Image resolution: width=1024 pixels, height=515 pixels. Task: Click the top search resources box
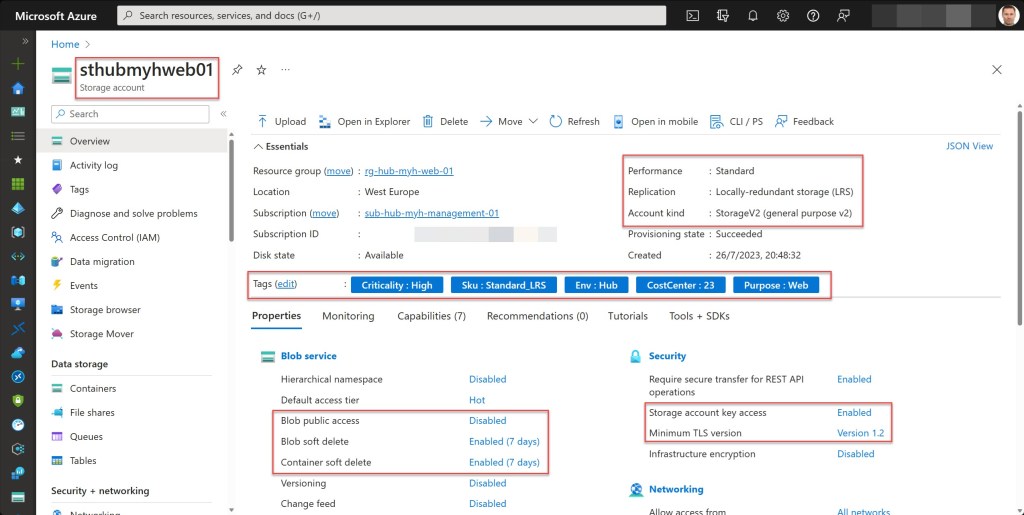pyautogui.click(x=390, y=15)
